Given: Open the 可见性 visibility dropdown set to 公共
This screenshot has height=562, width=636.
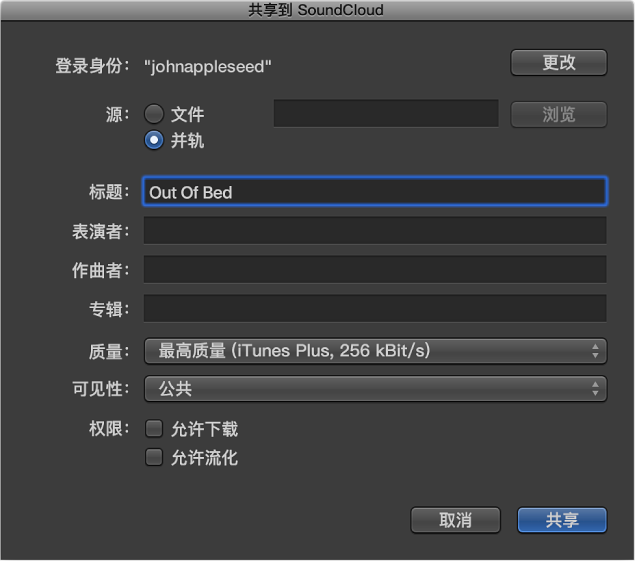Looking at the screenshot, I should click(375, 389).
